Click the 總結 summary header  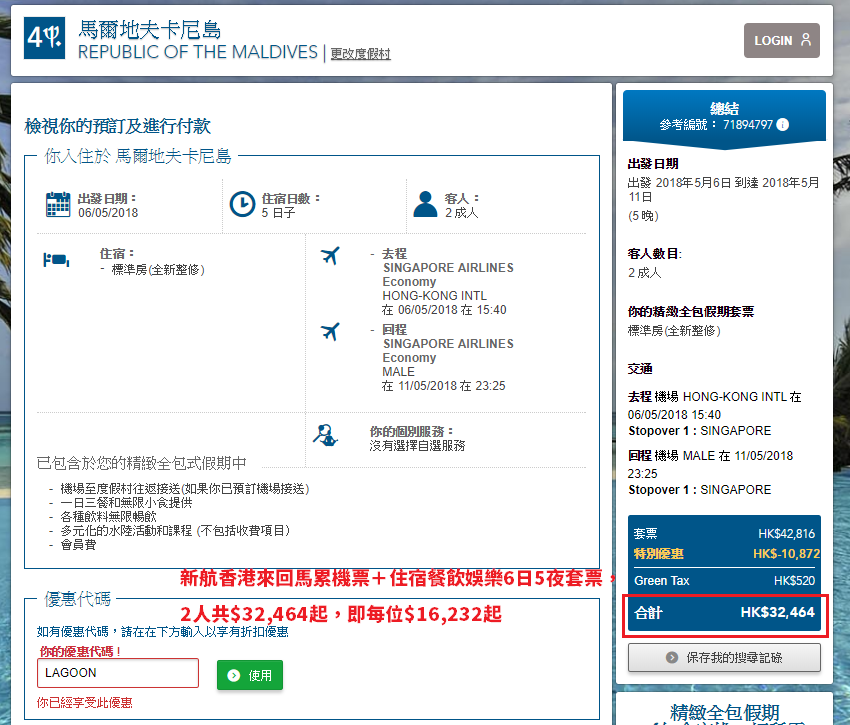click(724, 109)
